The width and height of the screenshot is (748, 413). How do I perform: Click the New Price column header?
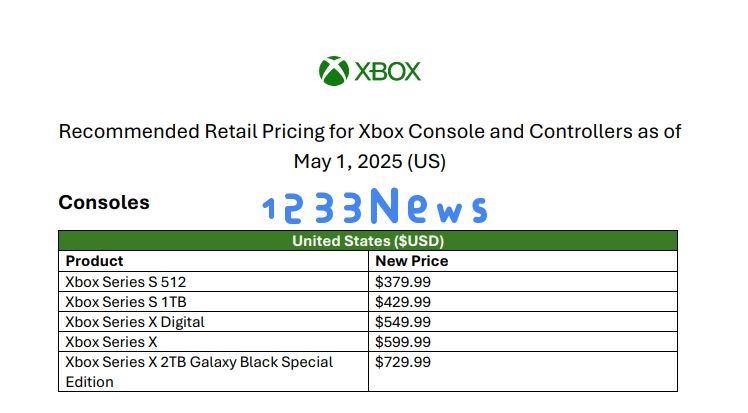coord(523,261)
